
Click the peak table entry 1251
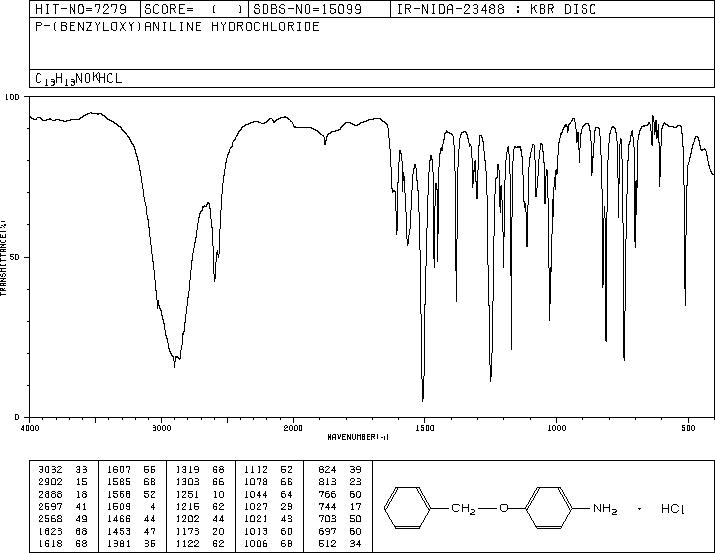click(187, 494)
